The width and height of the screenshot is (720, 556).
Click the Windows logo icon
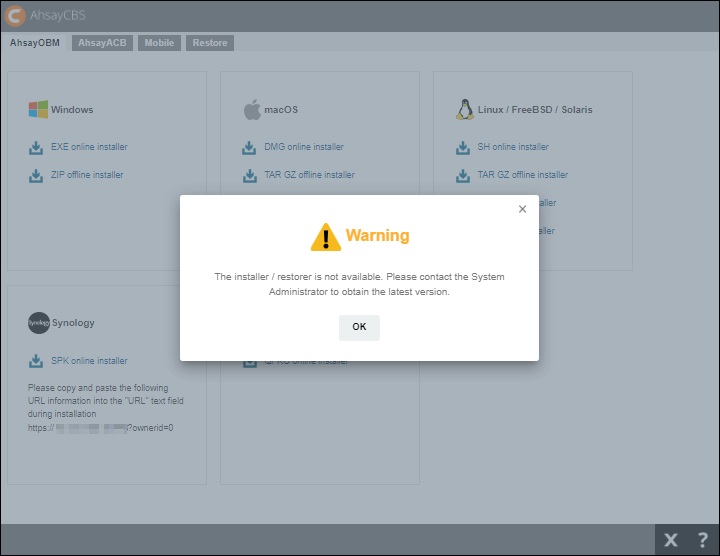click(x=38, y=110)
